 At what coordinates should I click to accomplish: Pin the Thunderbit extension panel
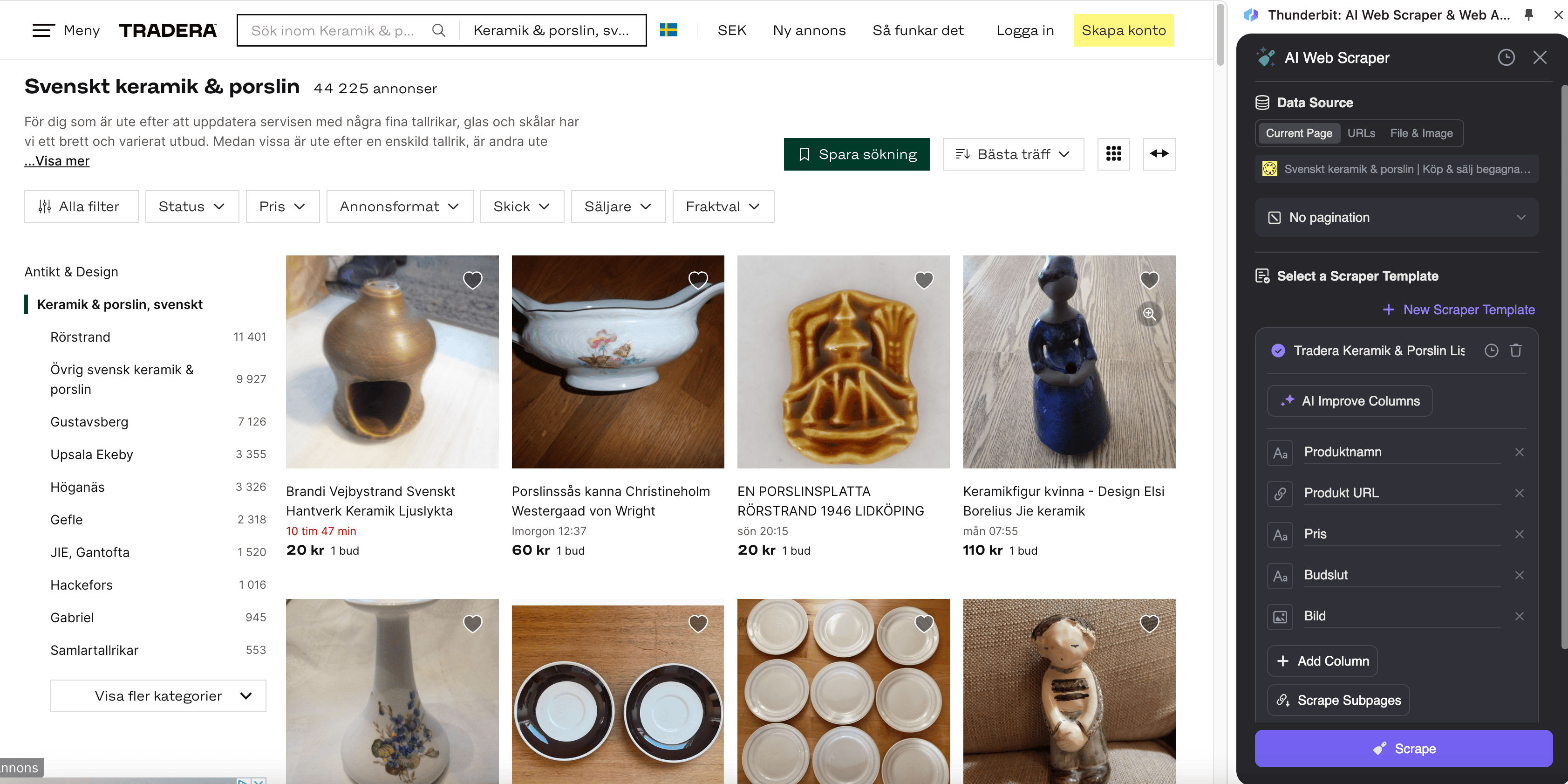pyautogui.click(x=1528, y=14)
